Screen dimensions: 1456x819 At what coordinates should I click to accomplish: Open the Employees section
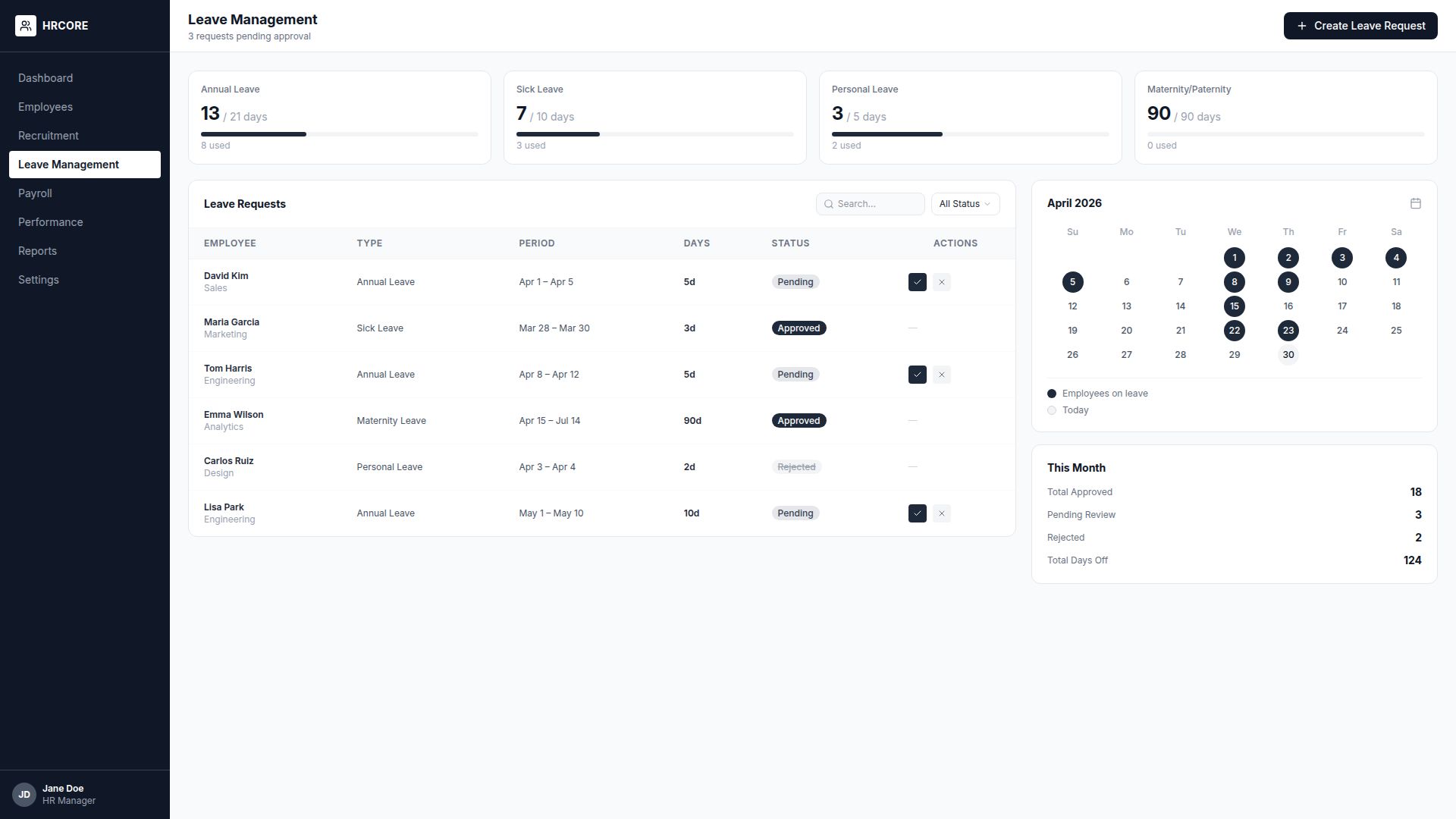(x=85, y=107)
